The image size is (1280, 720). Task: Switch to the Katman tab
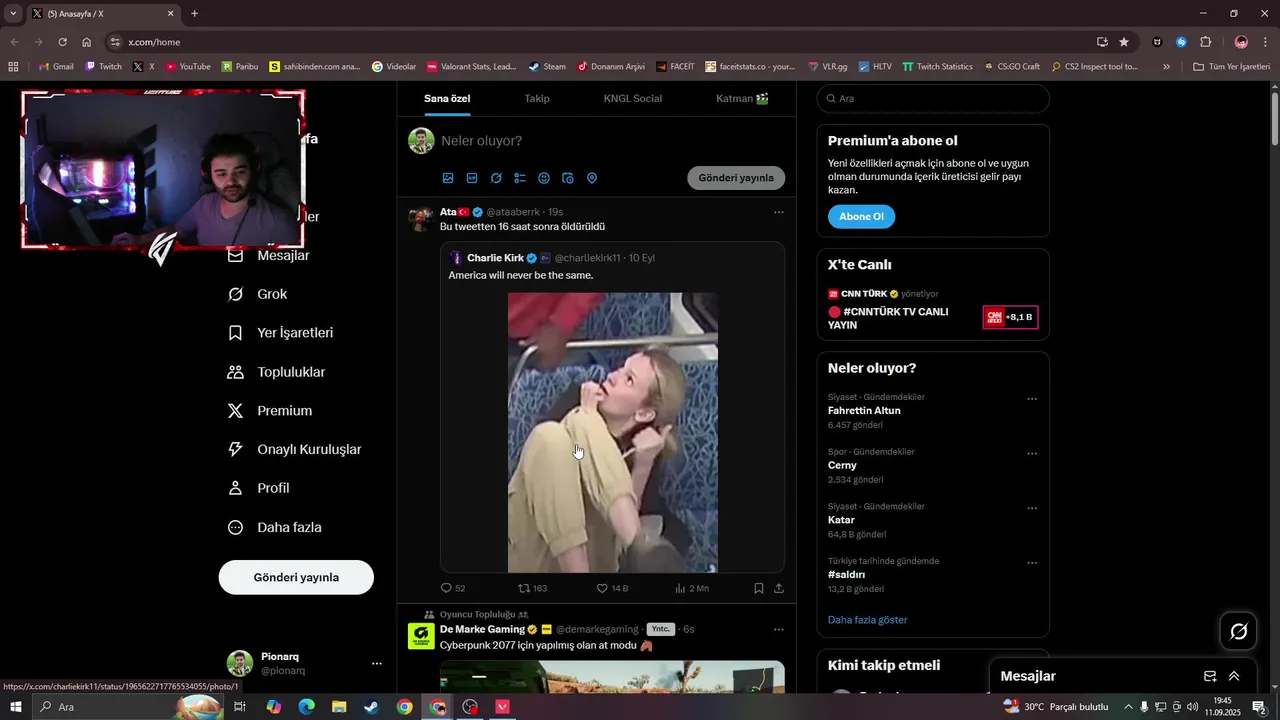point(743,98)
